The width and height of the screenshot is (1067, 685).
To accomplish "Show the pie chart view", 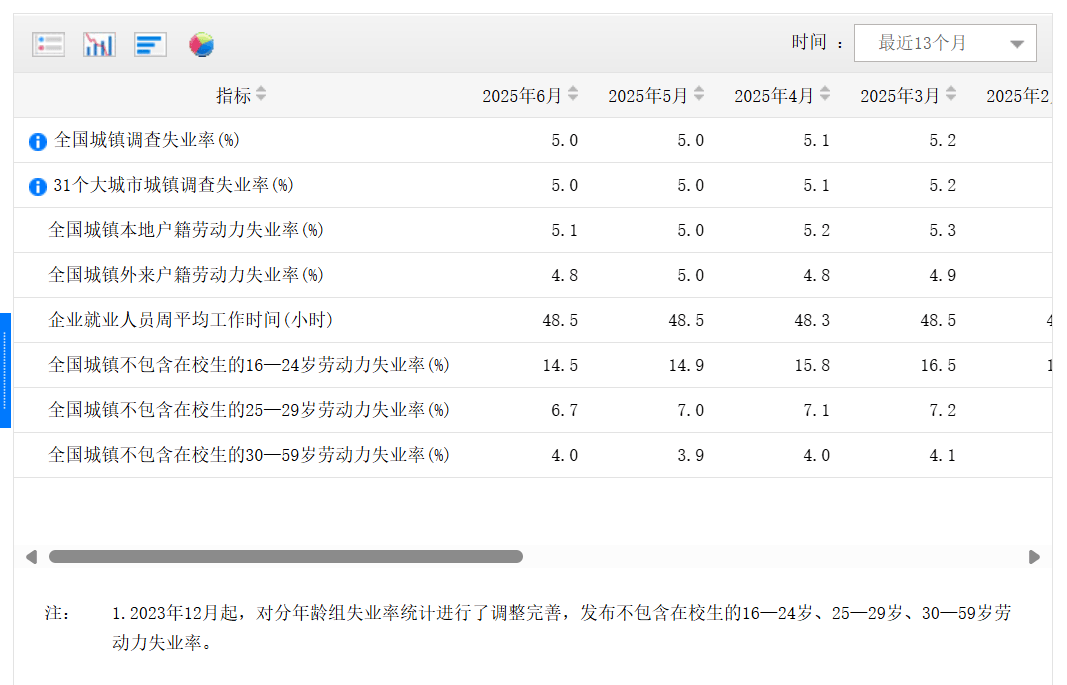I will pyautogui.click(x=202, y=44).
